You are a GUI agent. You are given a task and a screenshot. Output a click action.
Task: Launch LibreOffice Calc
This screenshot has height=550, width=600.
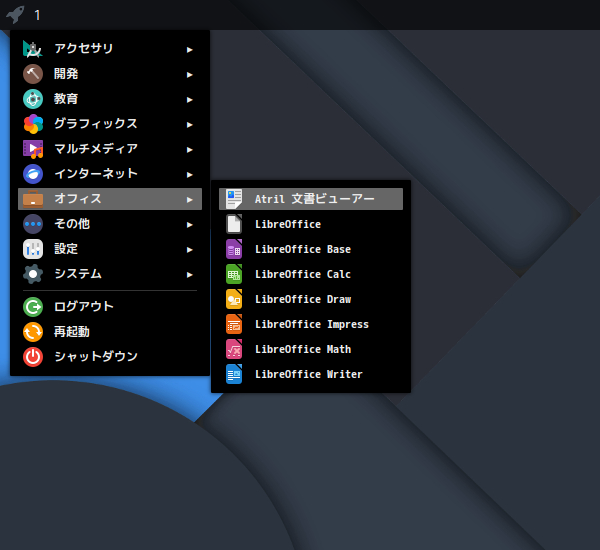(x=311, y=274)
